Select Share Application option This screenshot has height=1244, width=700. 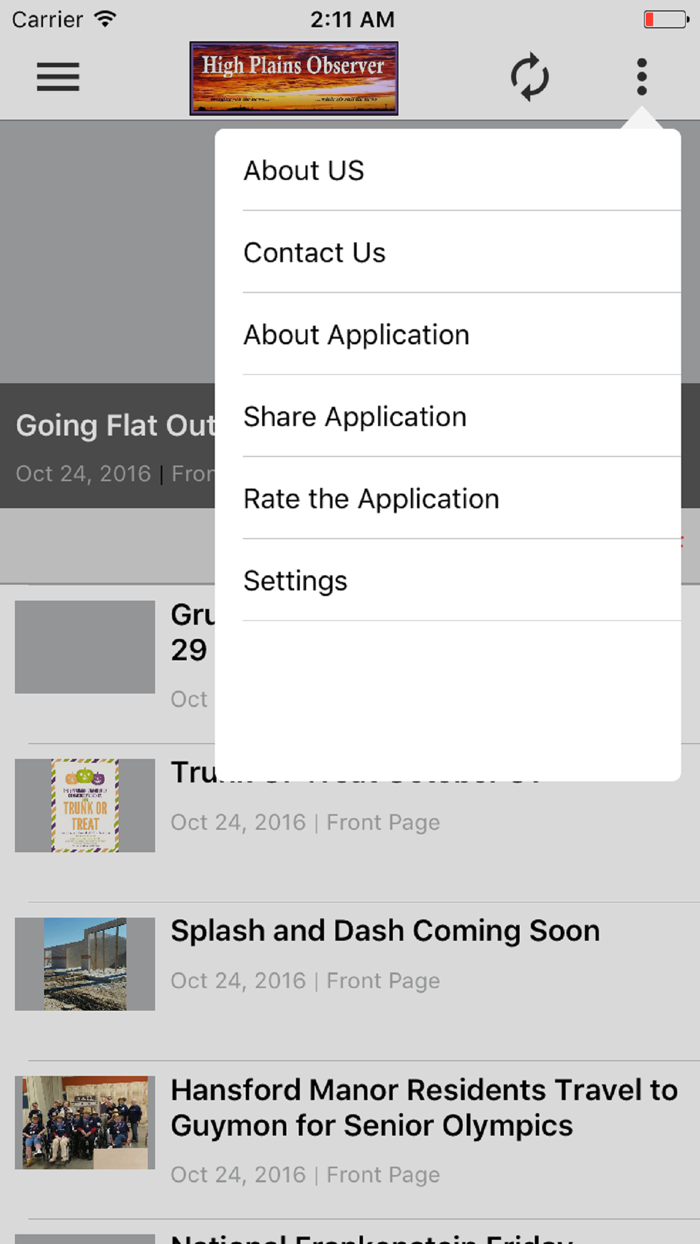(x=355, y=417)
